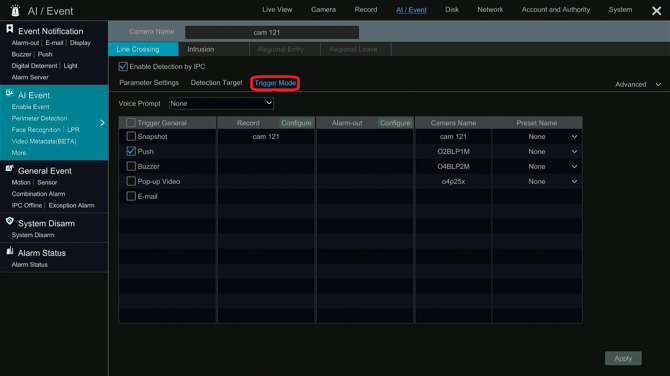The height and width of the screenshot is (376, 670).
Task: Click Configure next to Alarm-out
Action: coord(395,123)
